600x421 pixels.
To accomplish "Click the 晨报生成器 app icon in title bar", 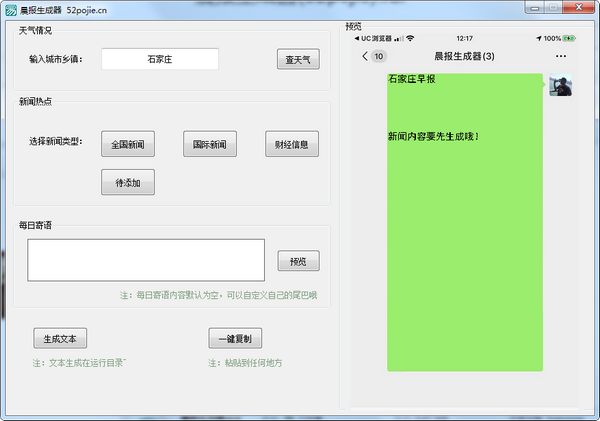I will click(11, 8).
